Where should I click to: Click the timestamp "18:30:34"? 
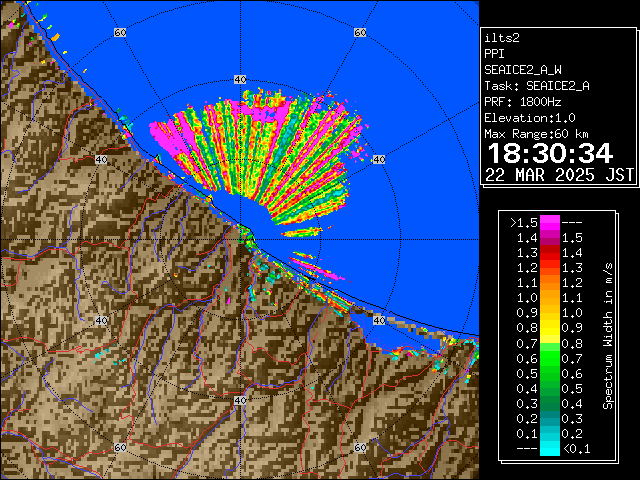coord(550,153)
